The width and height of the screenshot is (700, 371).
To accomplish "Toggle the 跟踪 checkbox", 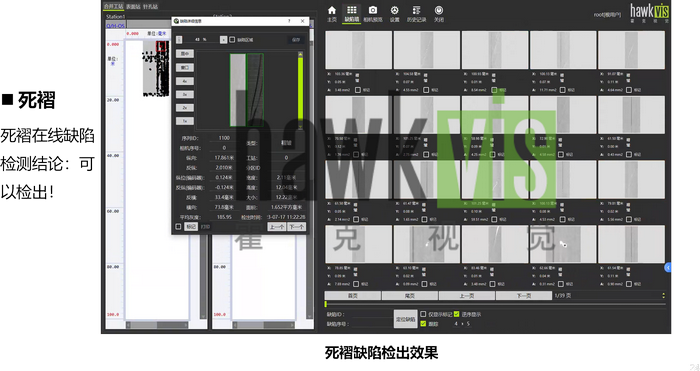I will point(423,324).
